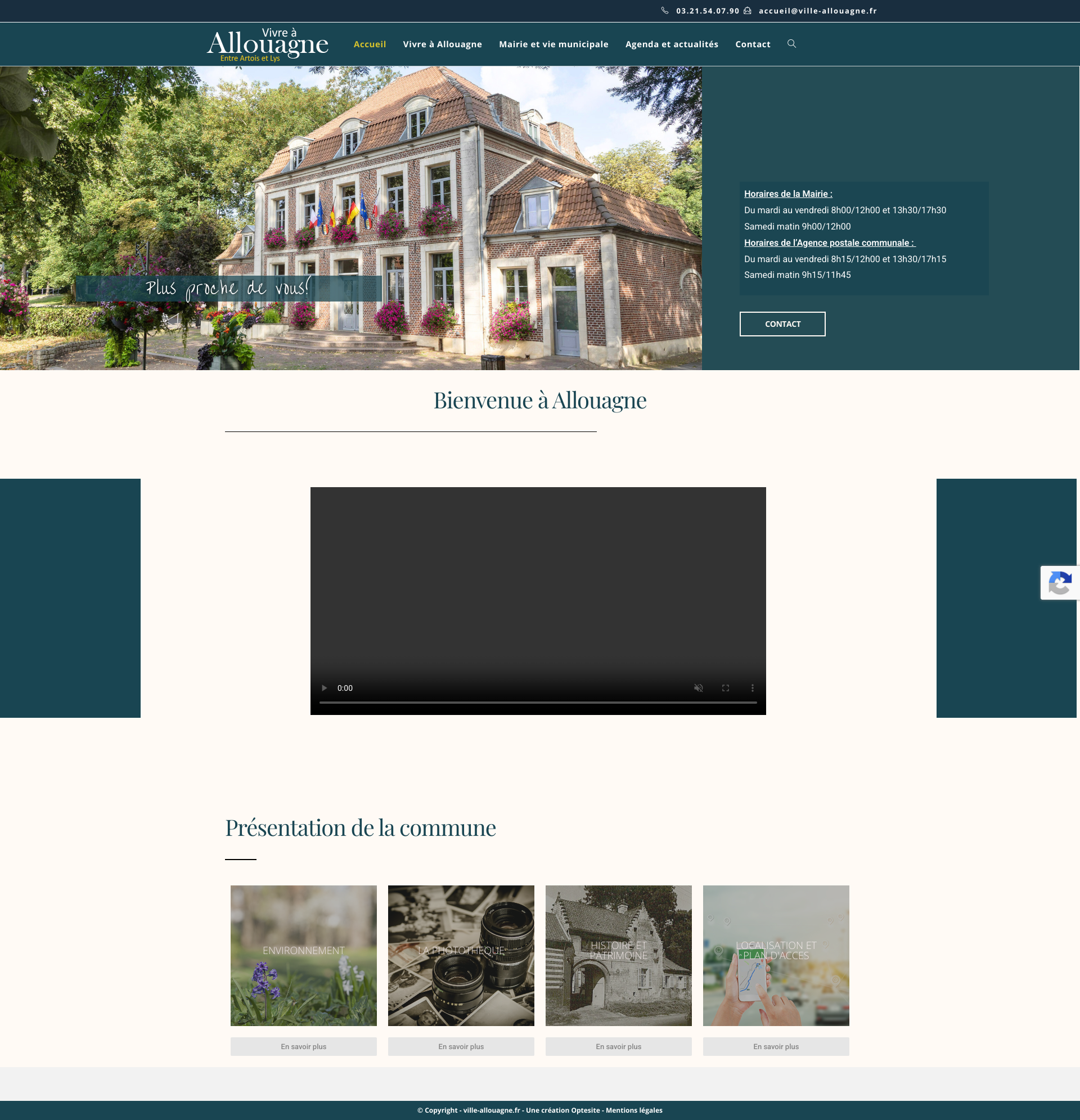Click the video time 0:00 label
The width and height of the screenshot is (1080, 1120).
345,688
